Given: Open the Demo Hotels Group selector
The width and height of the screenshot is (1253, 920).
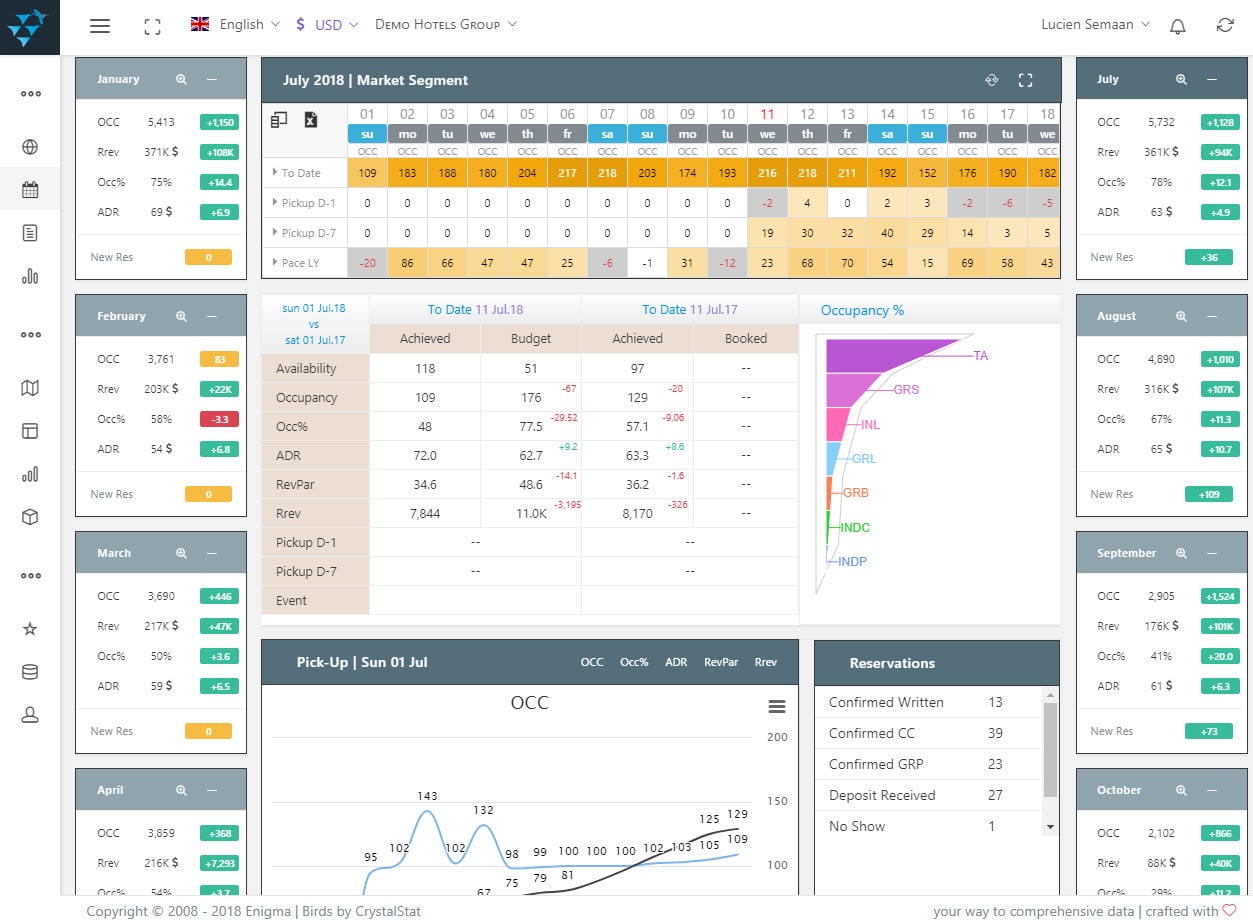Looking at the screenshot, I should coord(446,25).
